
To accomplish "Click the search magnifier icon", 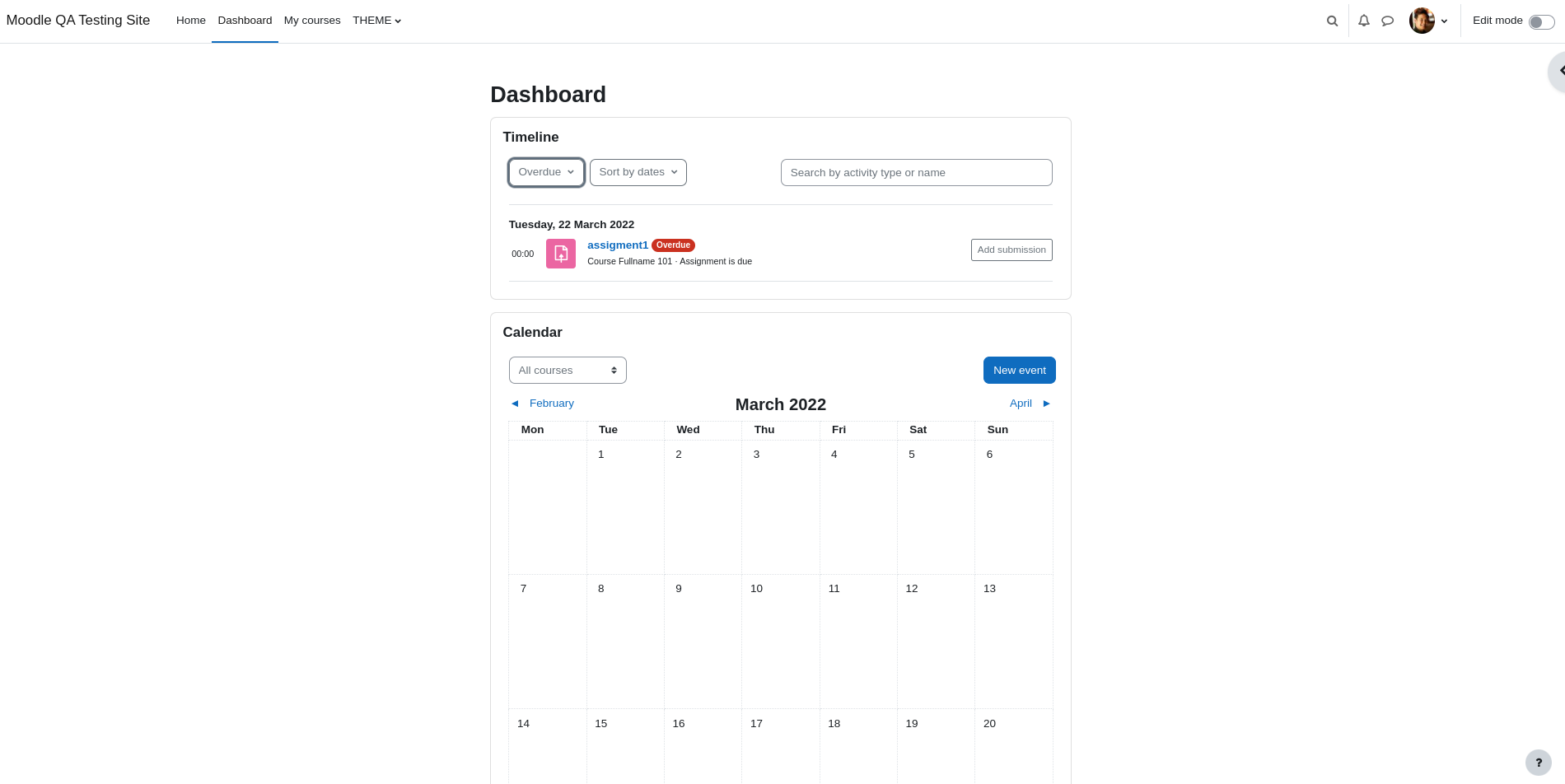I will (x=1332, y=21).
